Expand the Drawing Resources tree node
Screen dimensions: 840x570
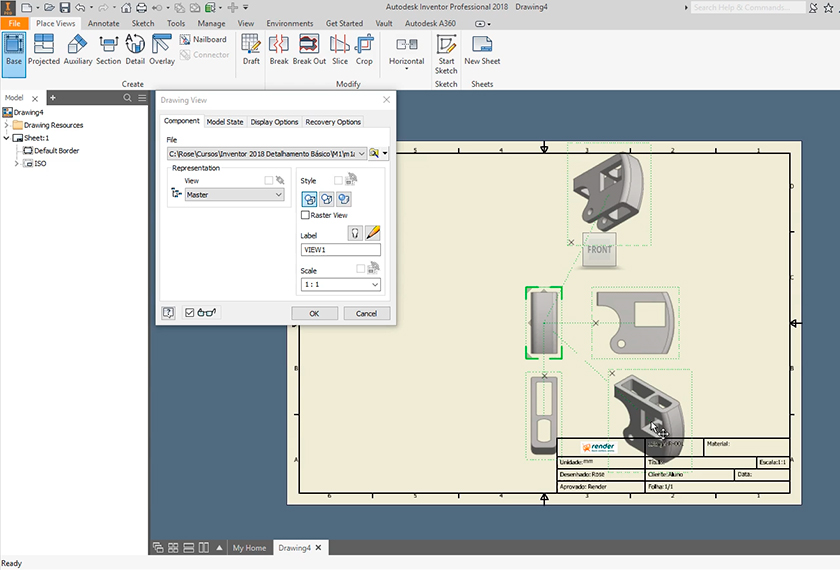tap(6, 125)
